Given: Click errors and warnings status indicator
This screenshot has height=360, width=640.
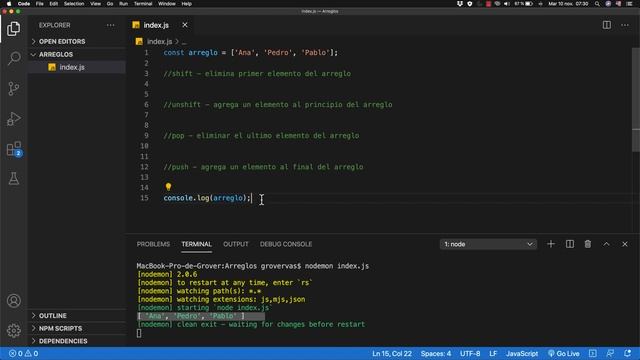Looking at the screenshot, I should pyautogui.click(x=23, y=353).
